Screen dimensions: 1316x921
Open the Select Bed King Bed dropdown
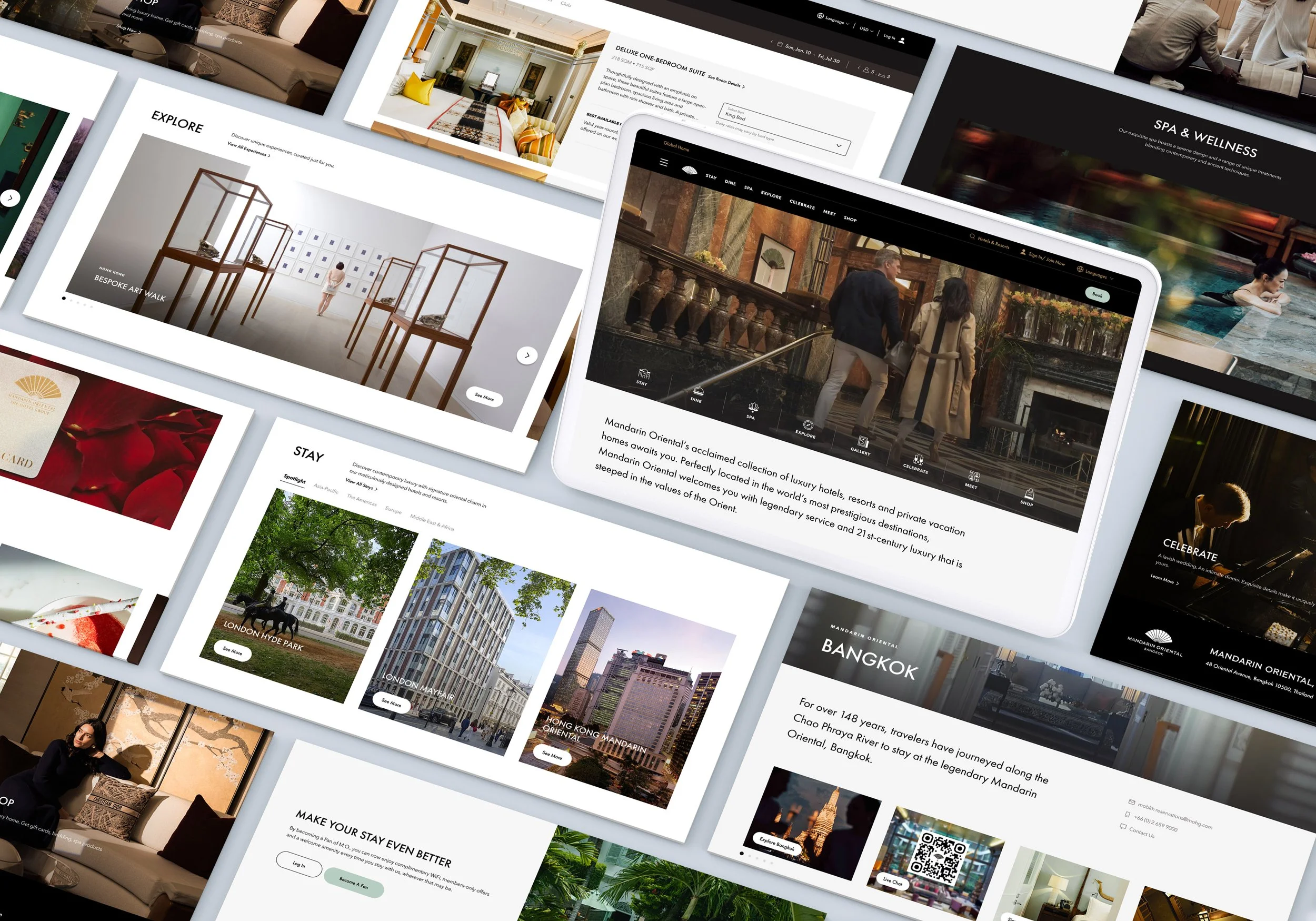[786, 129]
